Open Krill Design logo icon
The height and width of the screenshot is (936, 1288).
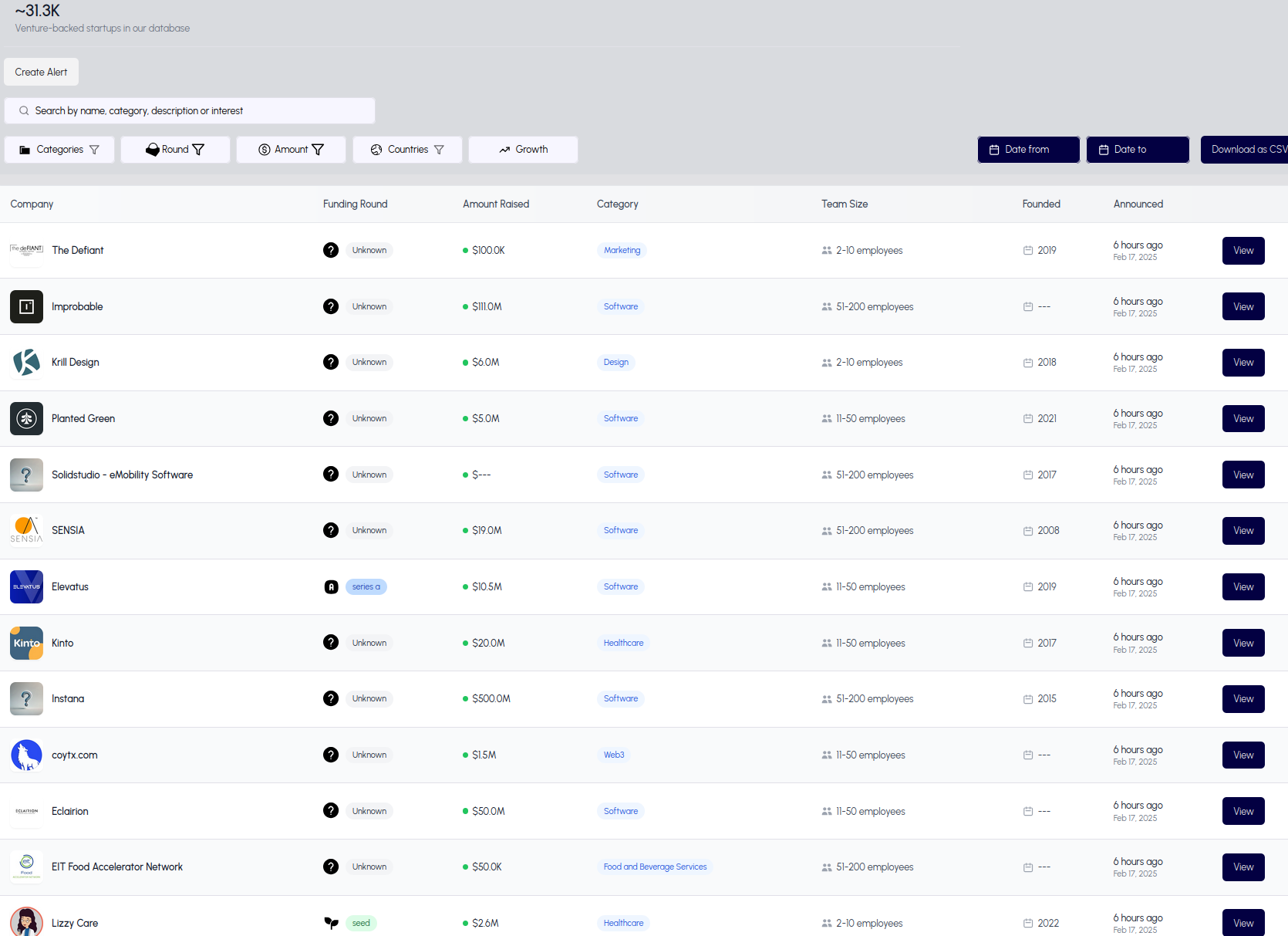(26, 362)
